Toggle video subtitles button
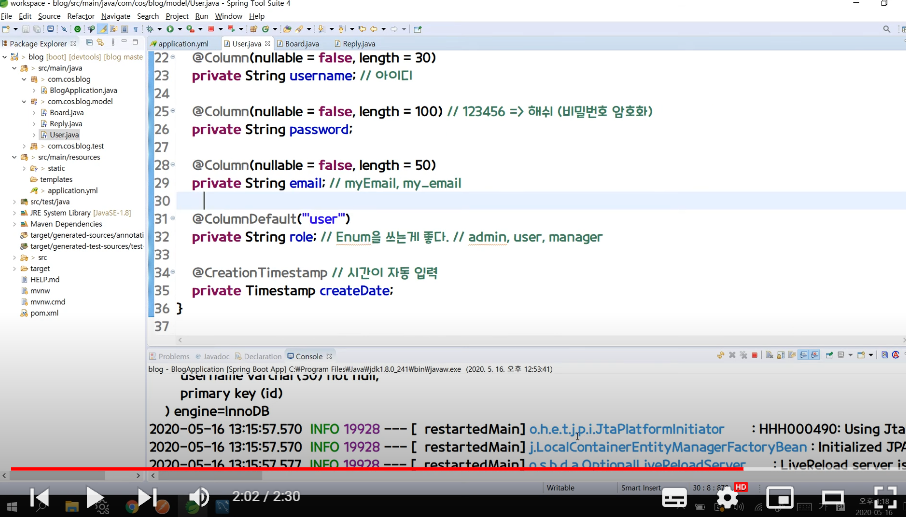The height and width of the screenshot is (517, 906). tap(674, 498)
